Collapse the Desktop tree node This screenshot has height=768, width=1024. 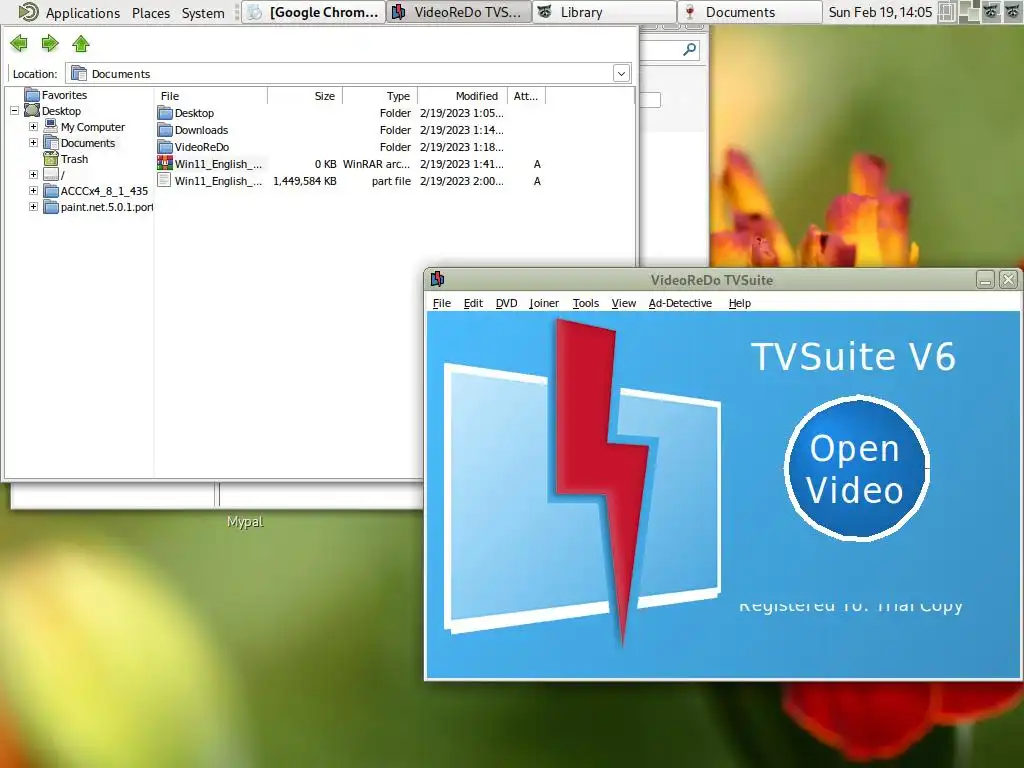pyautogui.click(x=14, y=111)
